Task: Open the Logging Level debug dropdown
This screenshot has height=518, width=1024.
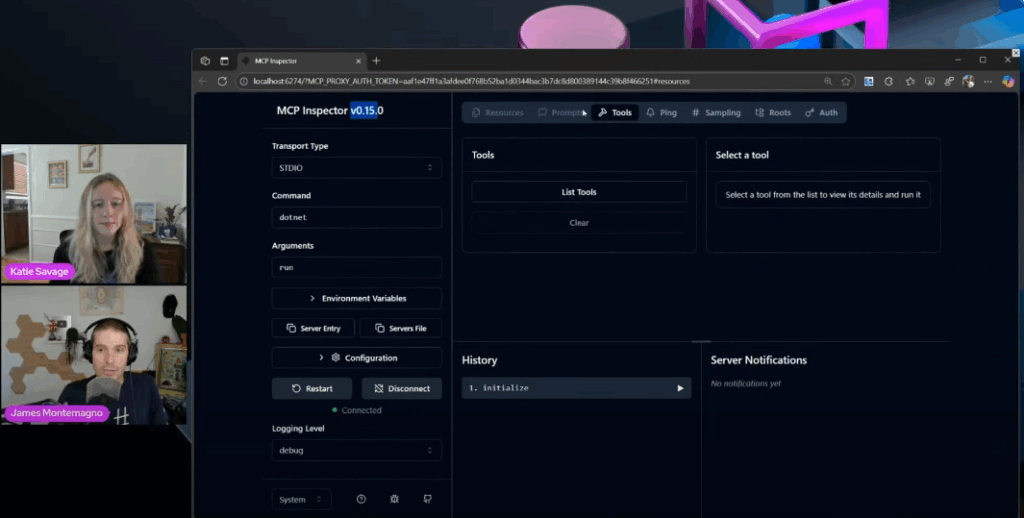Action: [356, 450]
